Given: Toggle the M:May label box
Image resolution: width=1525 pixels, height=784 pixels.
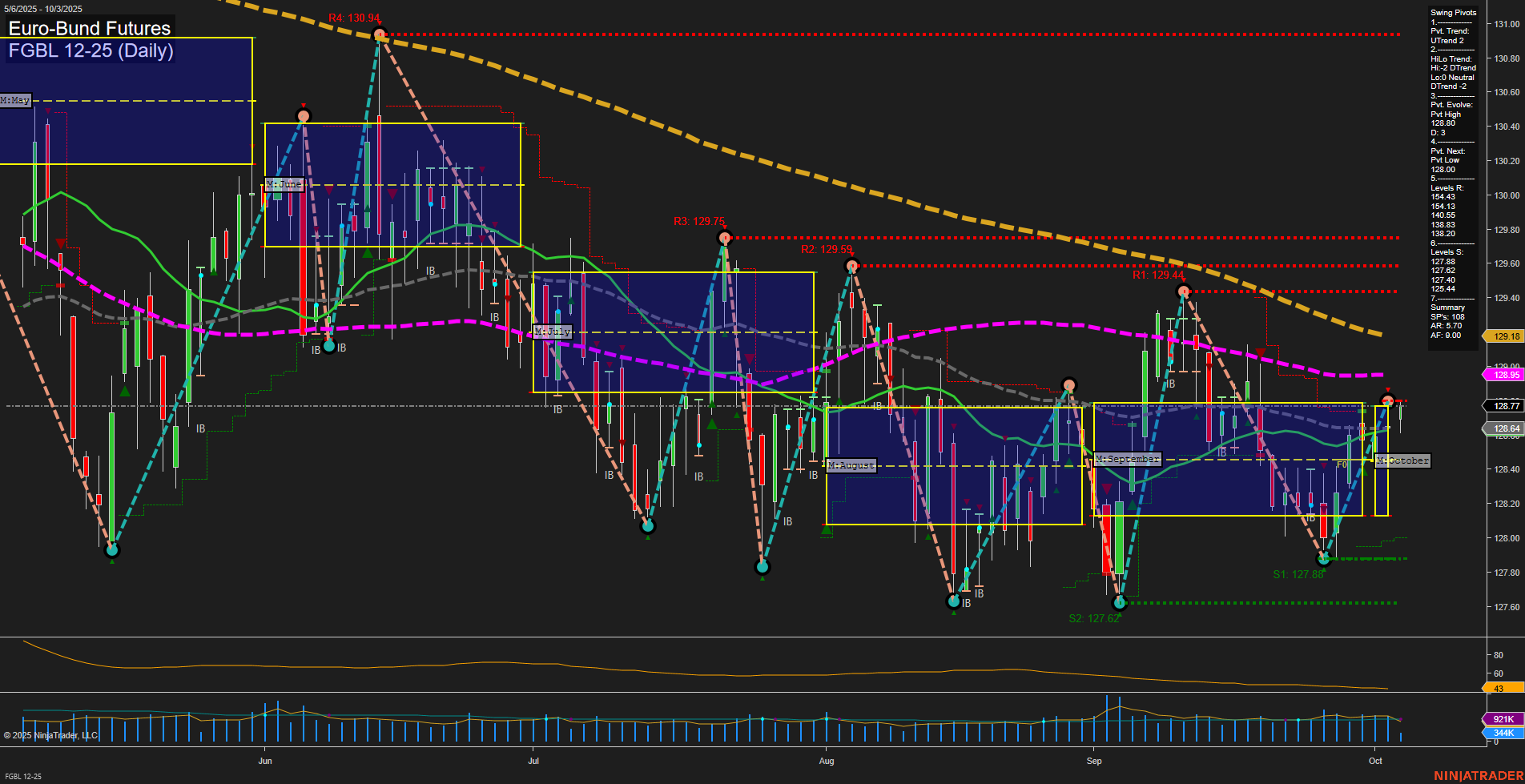Looking at the screenshot, I should [x=14, y=100].
